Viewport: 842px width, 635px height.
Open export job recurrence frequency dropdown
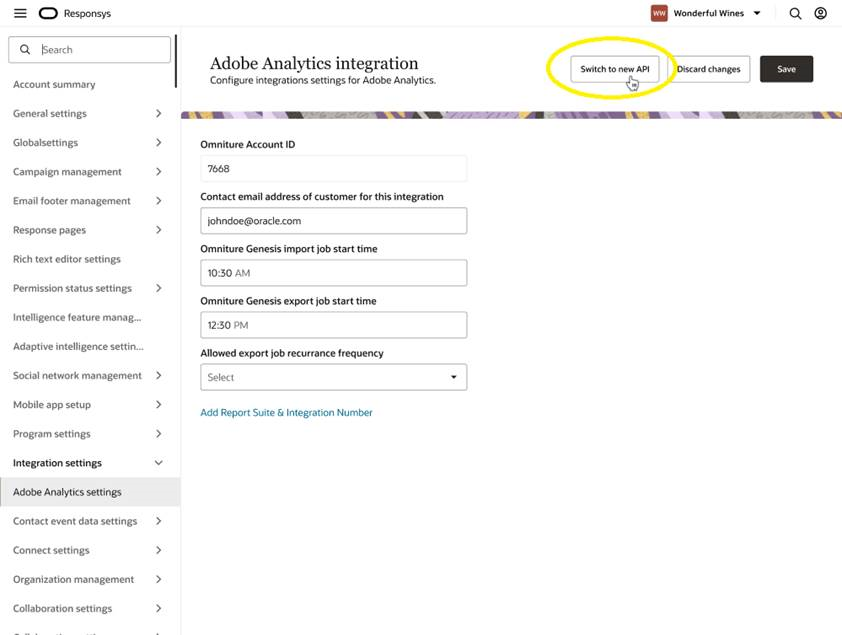tap(333, 377)
